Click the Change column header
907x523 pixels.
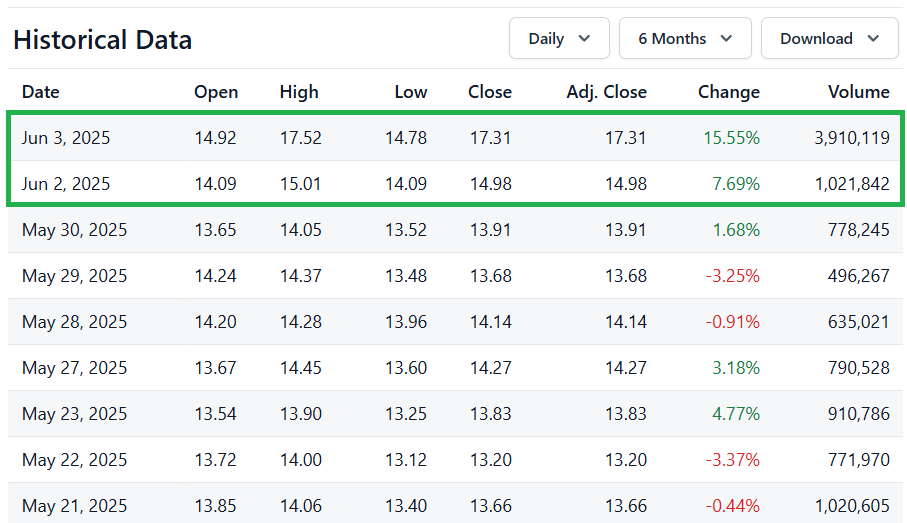[x=729, y=92]
